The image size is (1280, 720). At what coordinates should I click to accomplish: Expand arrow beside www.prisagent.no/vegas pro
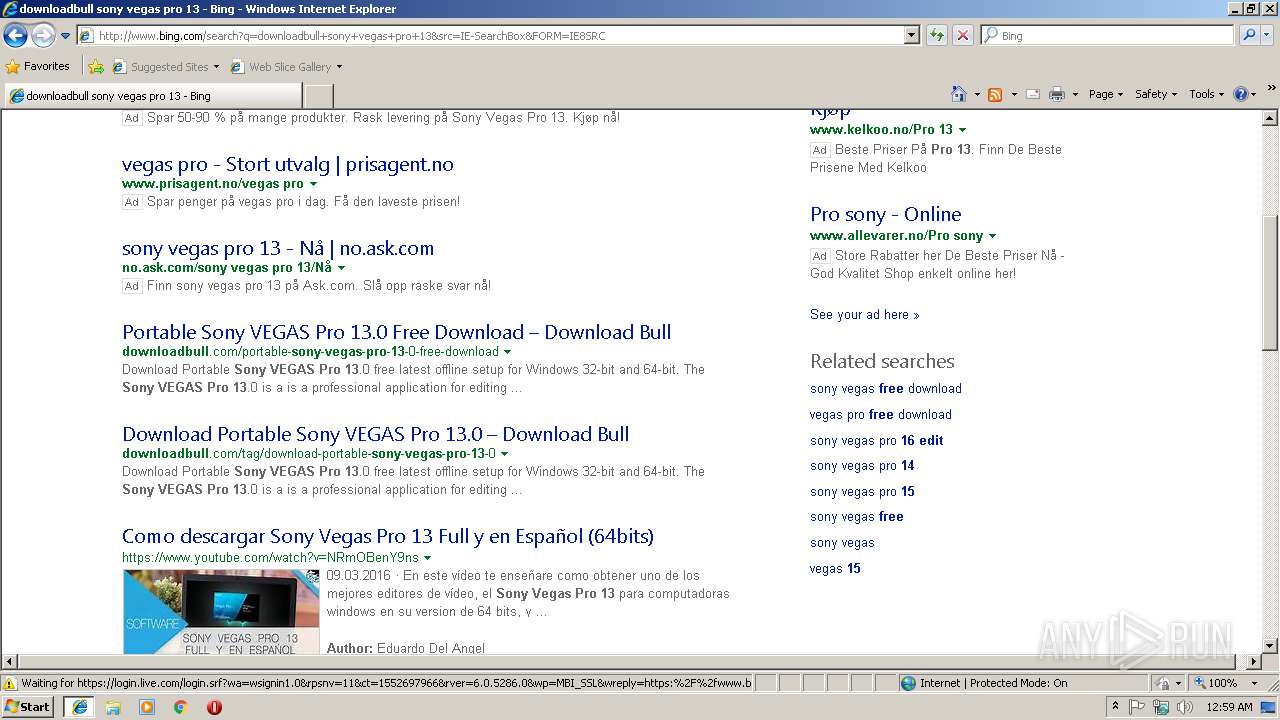[x=313, y=184]
